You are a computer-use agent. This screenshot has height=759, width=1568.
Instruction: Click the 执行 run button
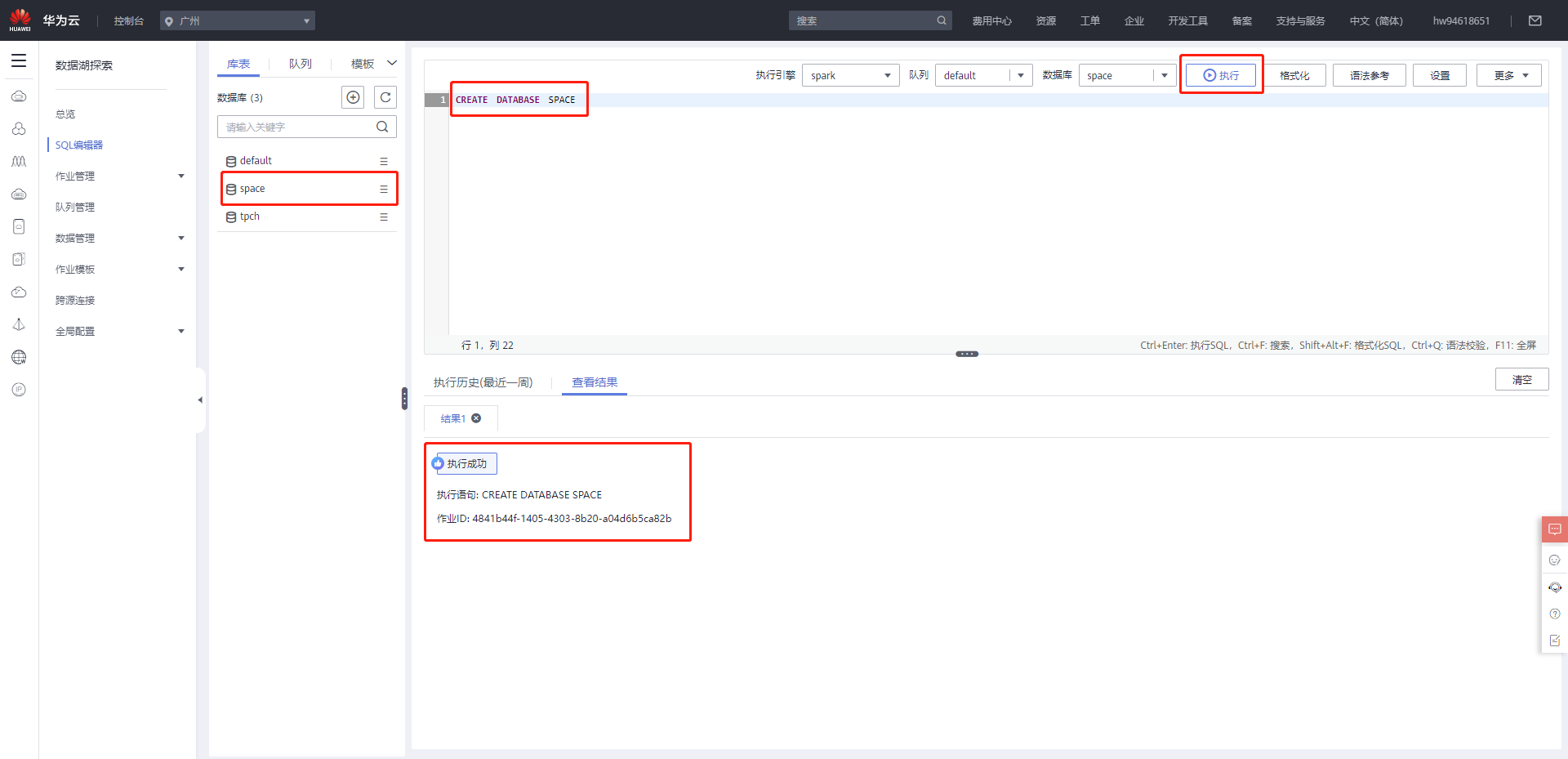(x=1221, y=75)
